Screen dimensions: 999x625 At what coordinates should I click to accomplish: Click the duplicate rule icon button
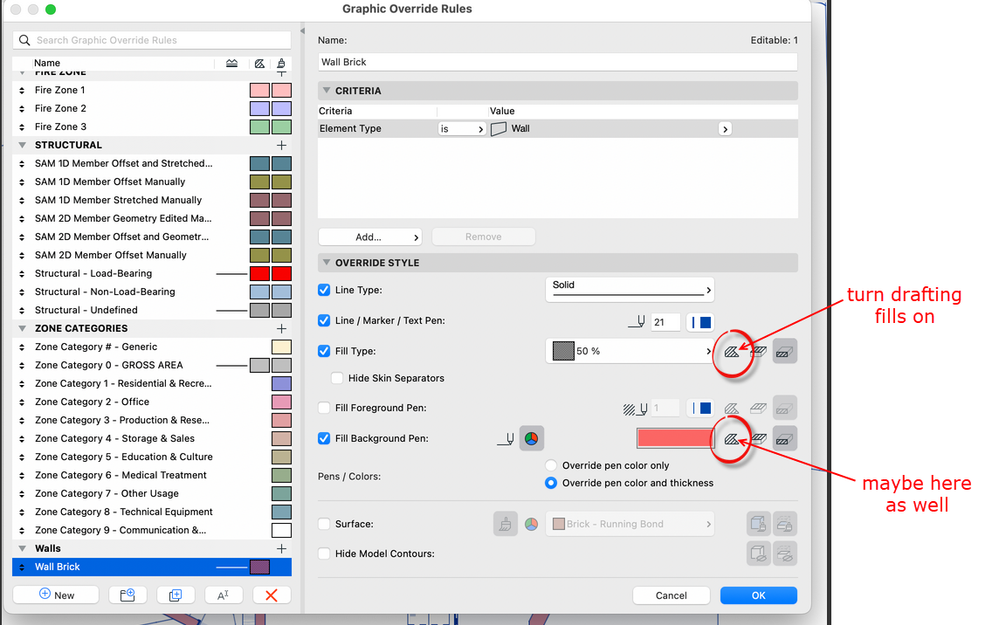pos(175,595)
